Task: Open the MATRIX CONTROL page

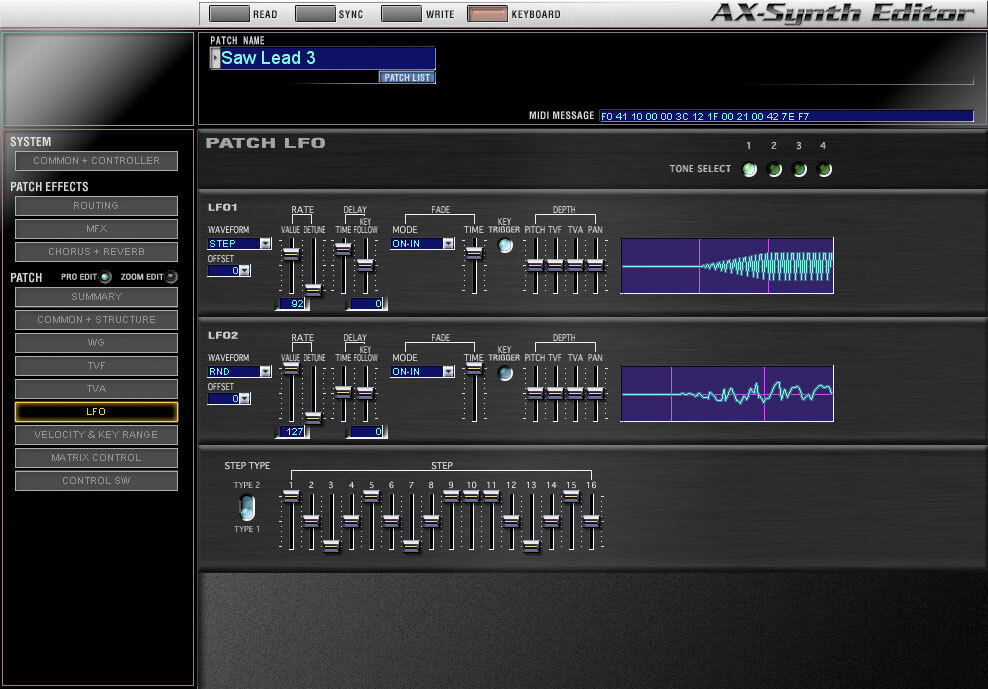Action: [96, 458]
